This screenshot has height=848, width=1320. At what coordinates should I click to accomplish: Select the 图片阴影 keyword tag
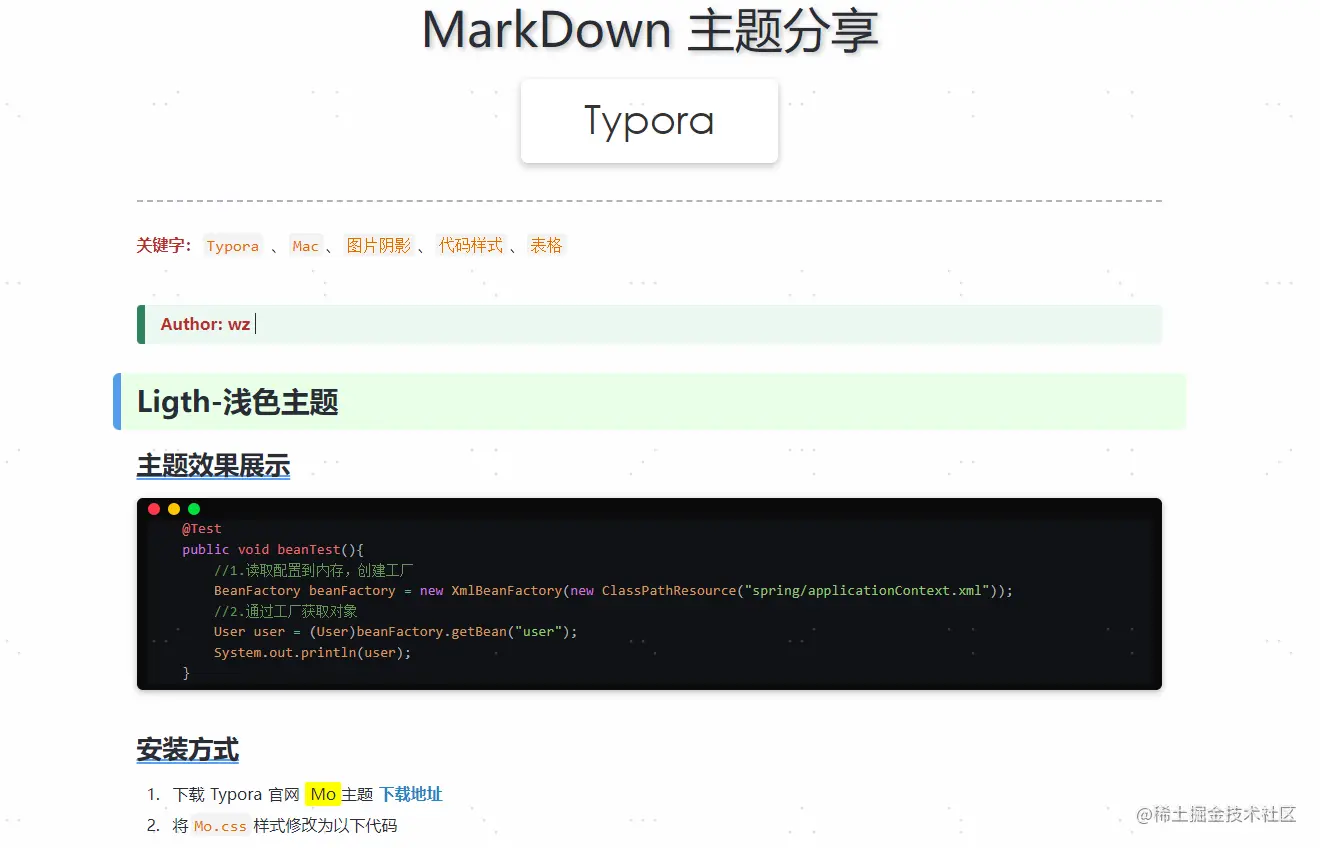(379, 246)
